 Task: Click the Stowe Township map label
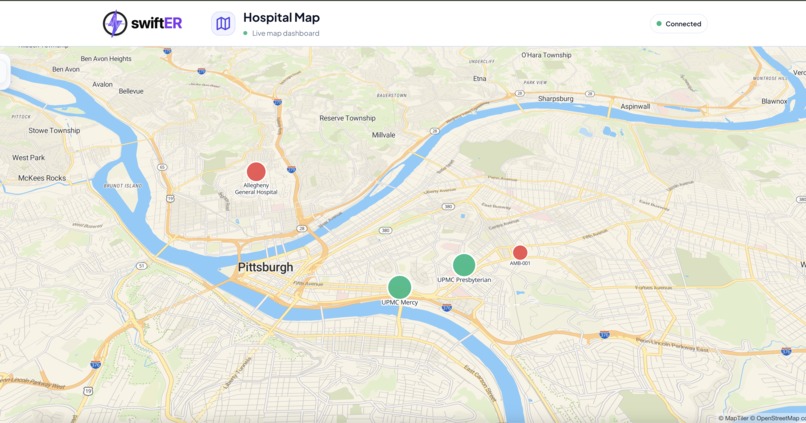(54, 131)
